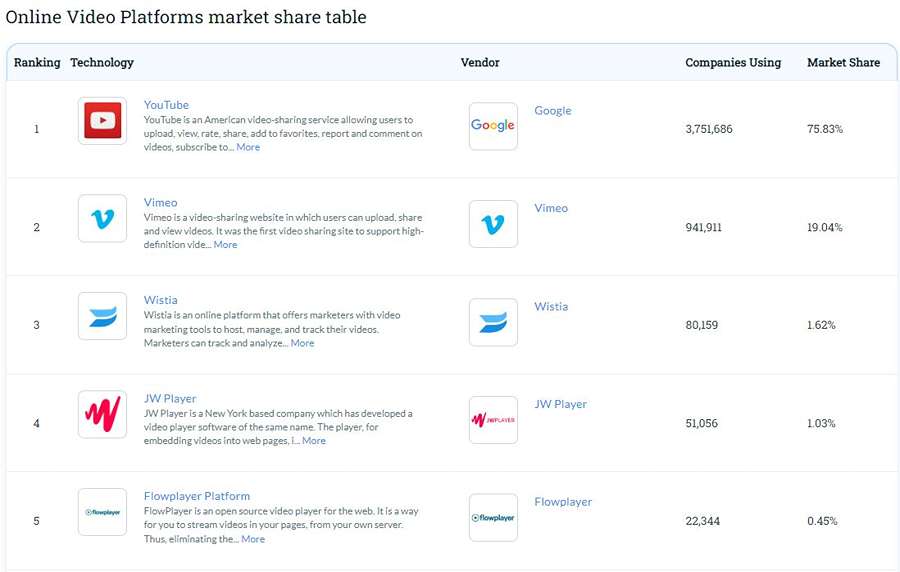The height and width of the screenshot is (572, 900).
Task: Click the YouTube logo icon
Action: (102, 121)
